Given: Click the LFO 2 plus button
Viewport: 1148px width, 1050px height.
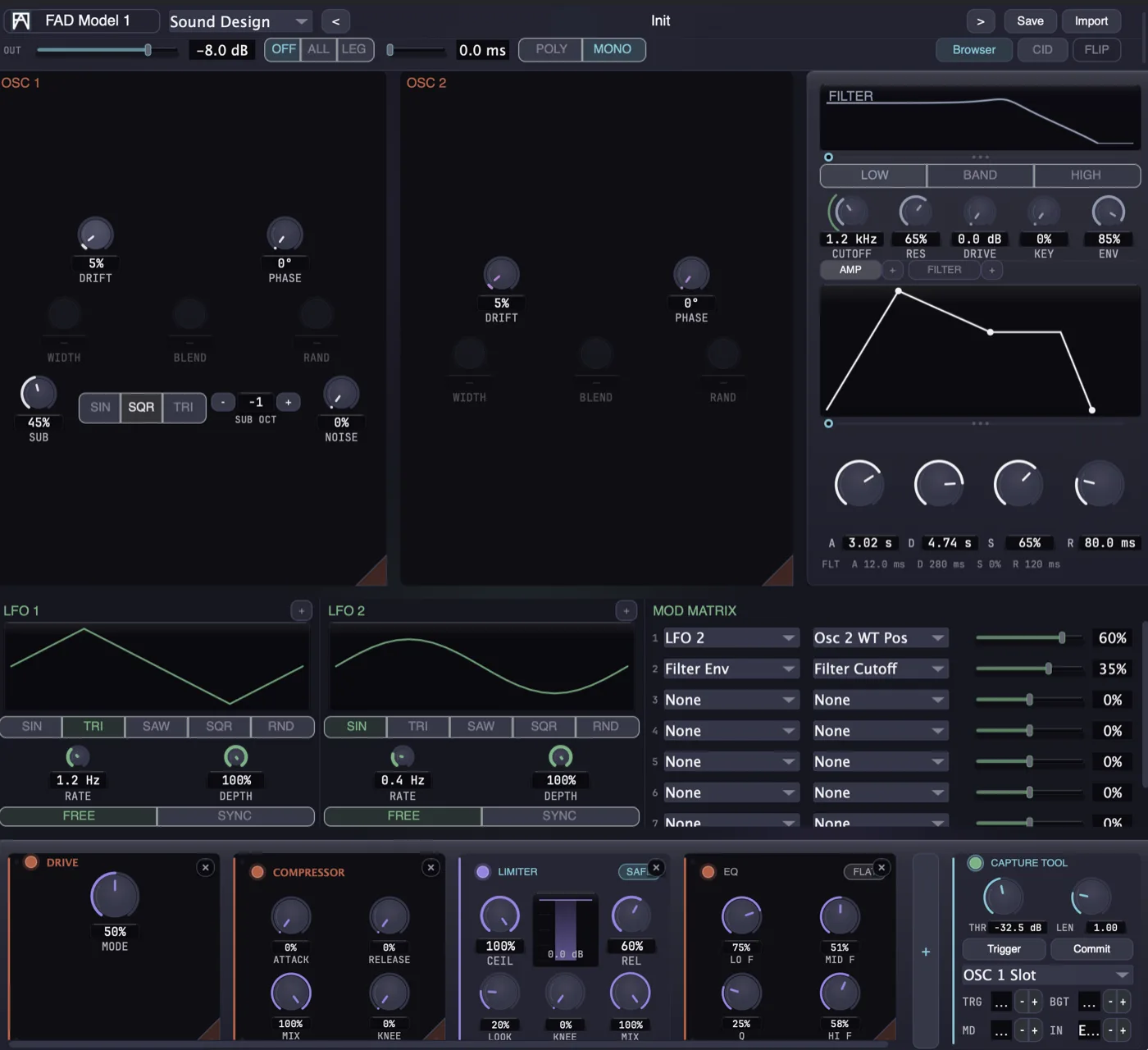Looking at the screenshot, I should [626, 610].
